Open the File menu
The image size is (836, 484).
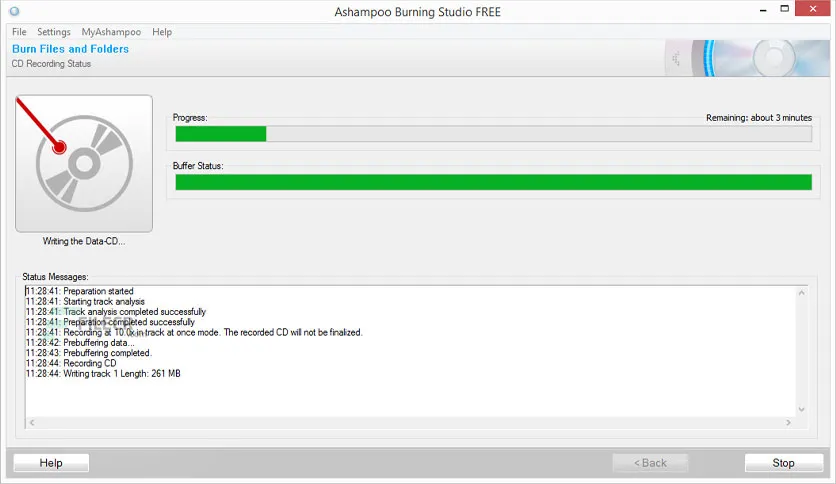(x=19, y=32)
